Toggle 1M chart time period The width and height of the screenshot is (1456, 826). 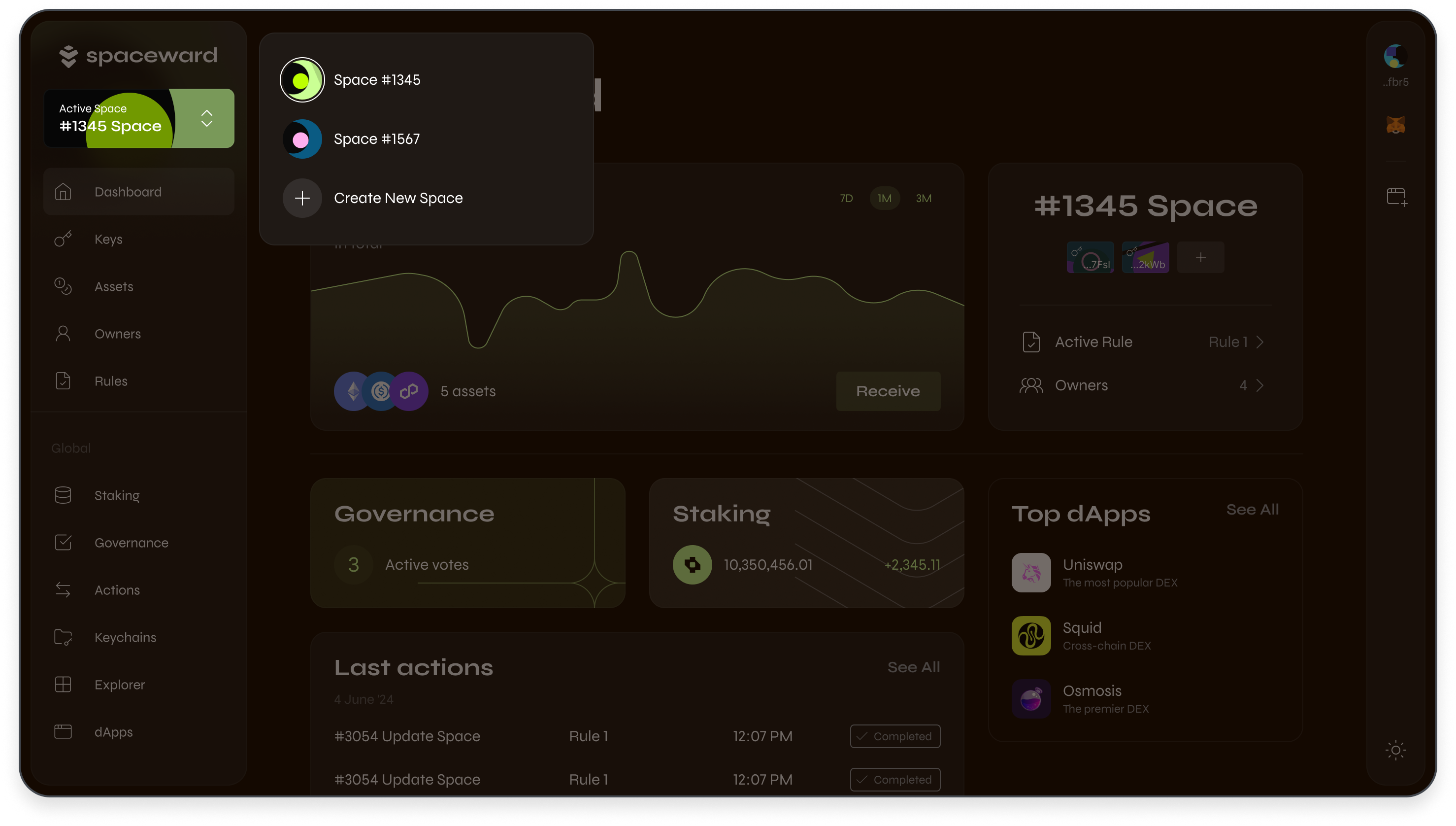(x=885, y=198)
